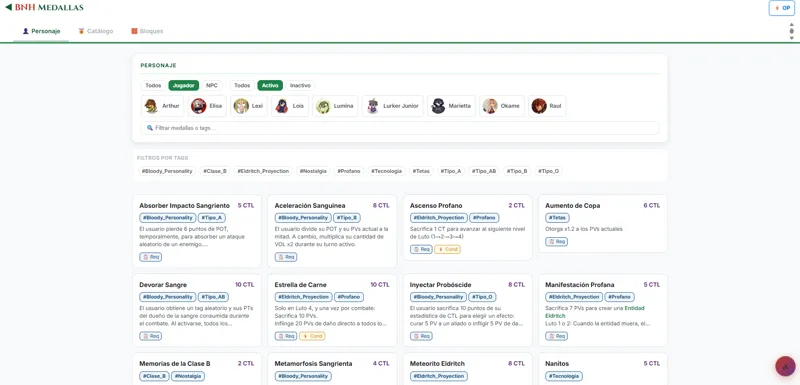Open the Catálogo tab
Screen dimensions: 800x385
95,31
